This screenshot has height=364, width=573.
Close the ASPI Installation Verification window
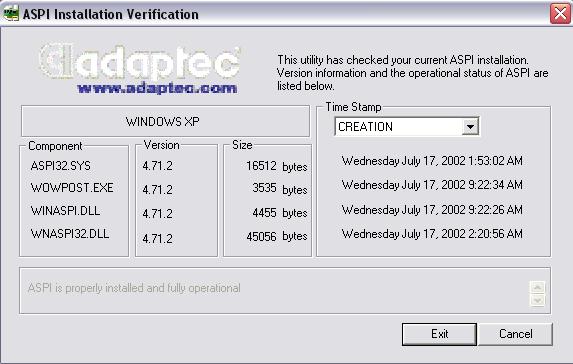pyautogui.click(x=560, y=14)
